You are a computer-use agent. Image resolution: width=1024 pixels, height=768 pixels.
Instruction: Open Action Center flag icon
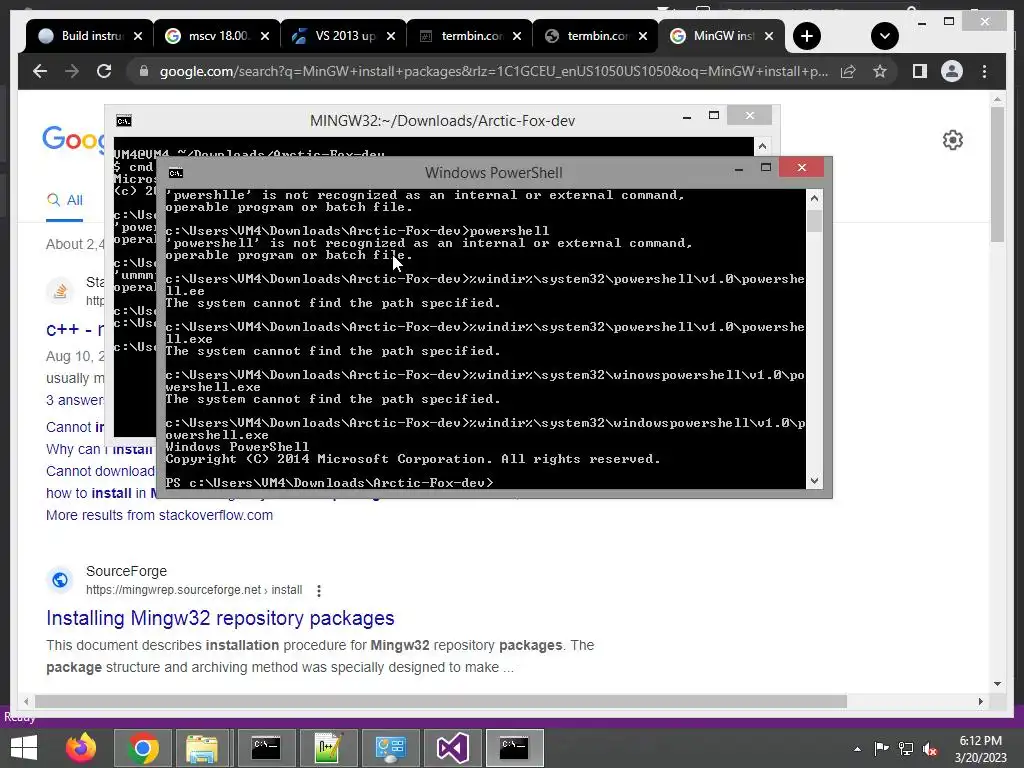[x=881, y=749]
